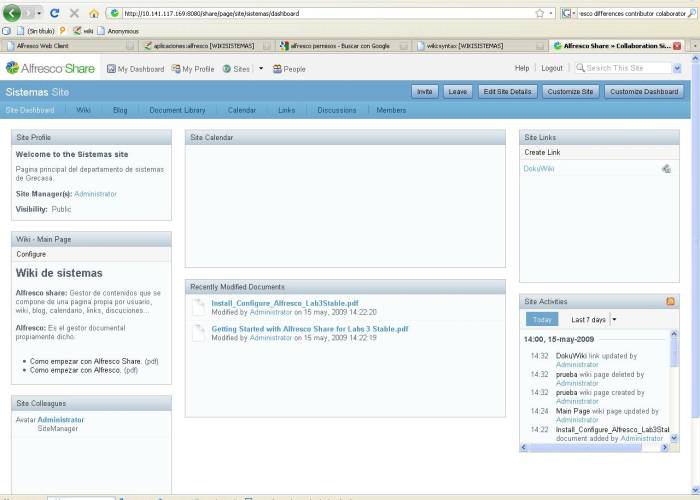
Task: Open the search options dropdown arrow
Action: pyautogui.click(x=677, y=68)
